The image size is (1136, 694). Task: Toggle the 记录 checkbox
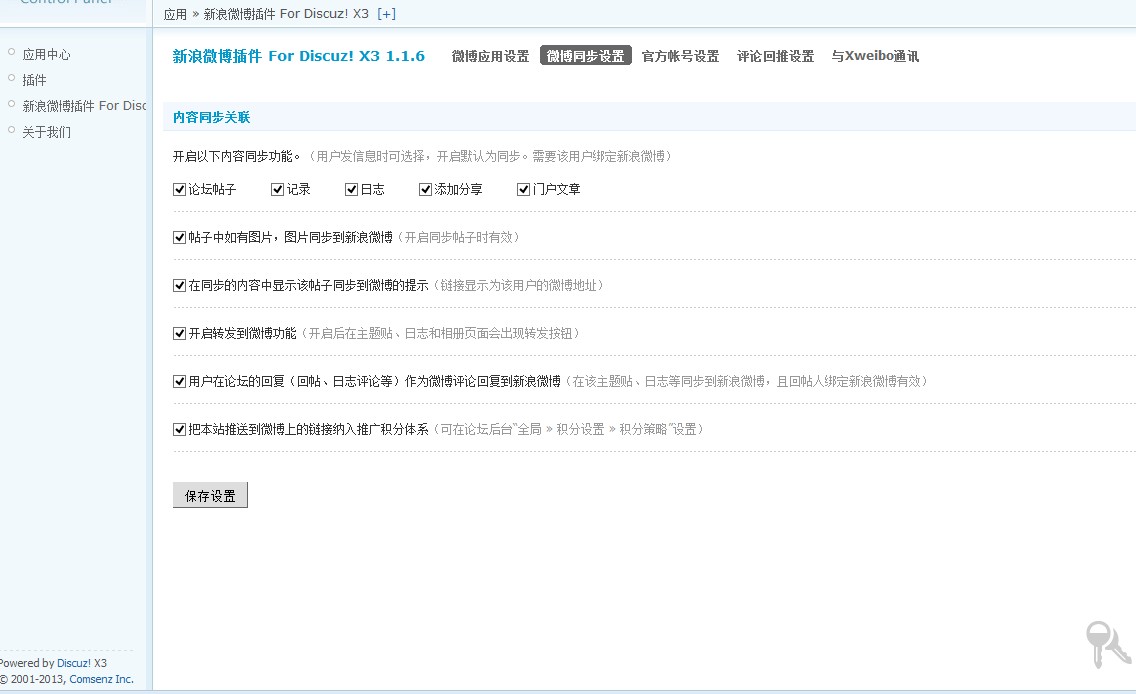pyautogui.click(x=278, y=189)
